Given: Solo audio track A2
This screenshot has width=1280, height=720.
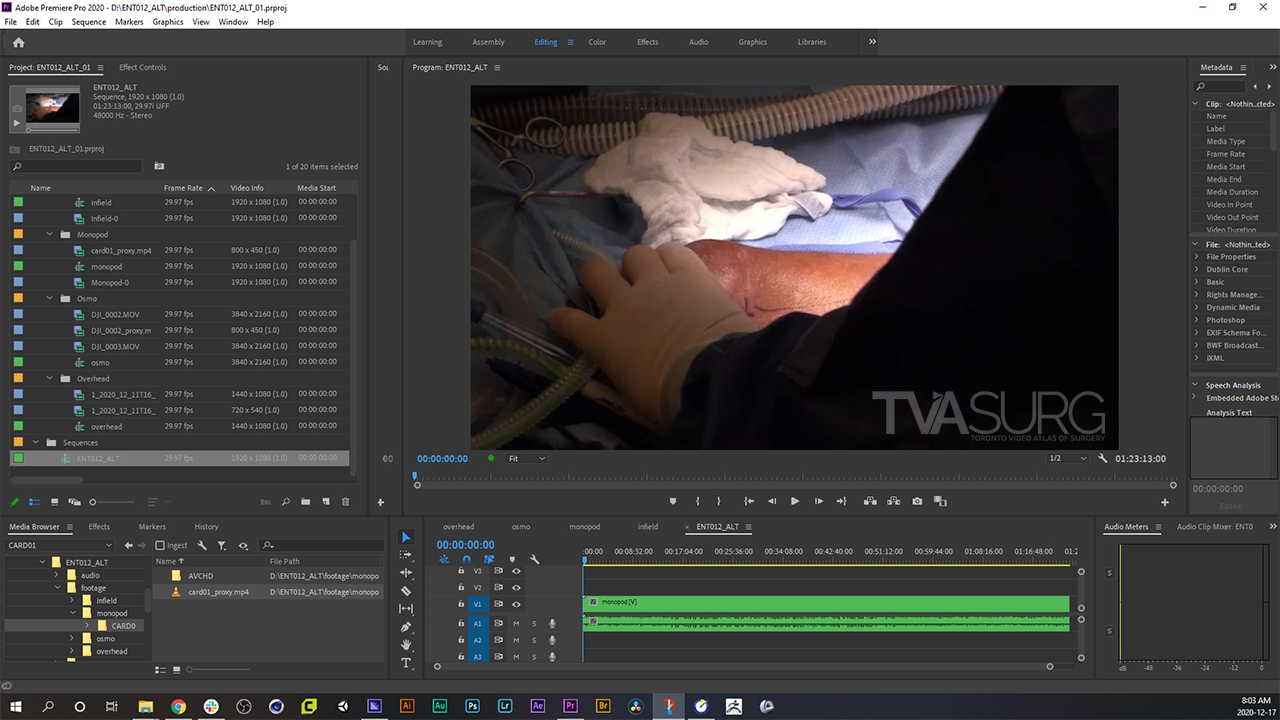Looking at the screenshot, I should click(x=534, y=640).
